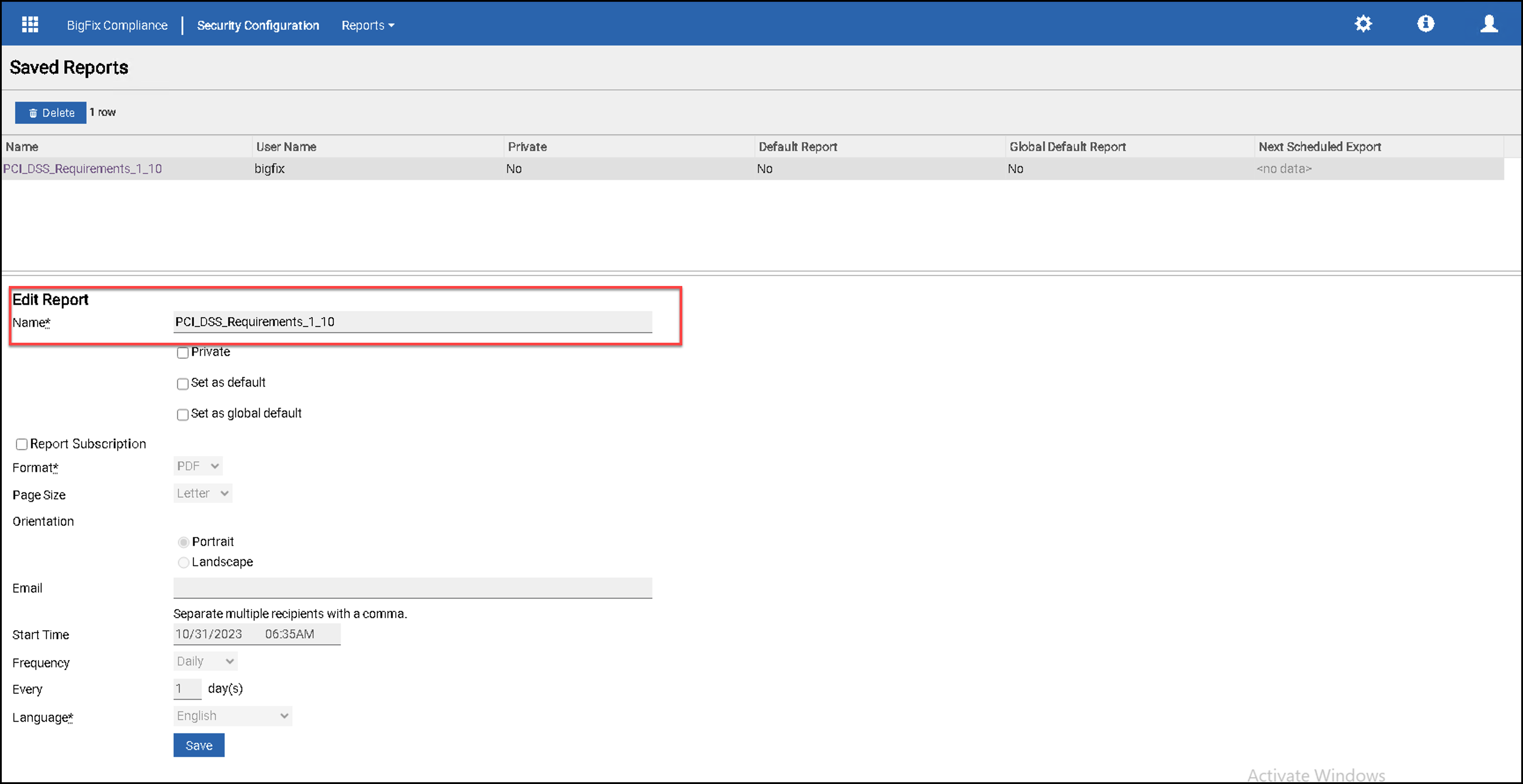This screenshot has width=1523, height=784.
Task: Select Landscape orientation radio button
Action: (184, 562)
